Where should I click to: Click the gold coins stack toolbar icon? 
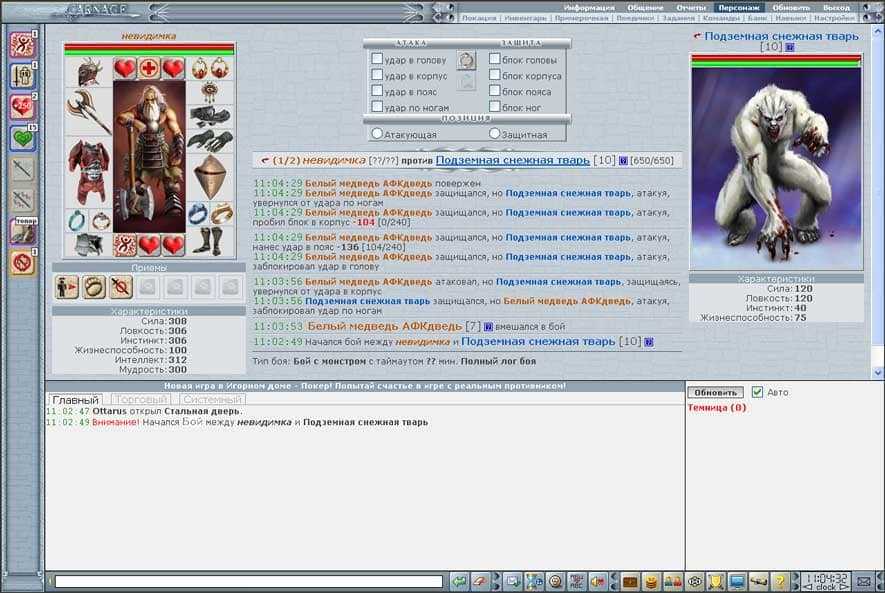point(651,581)
